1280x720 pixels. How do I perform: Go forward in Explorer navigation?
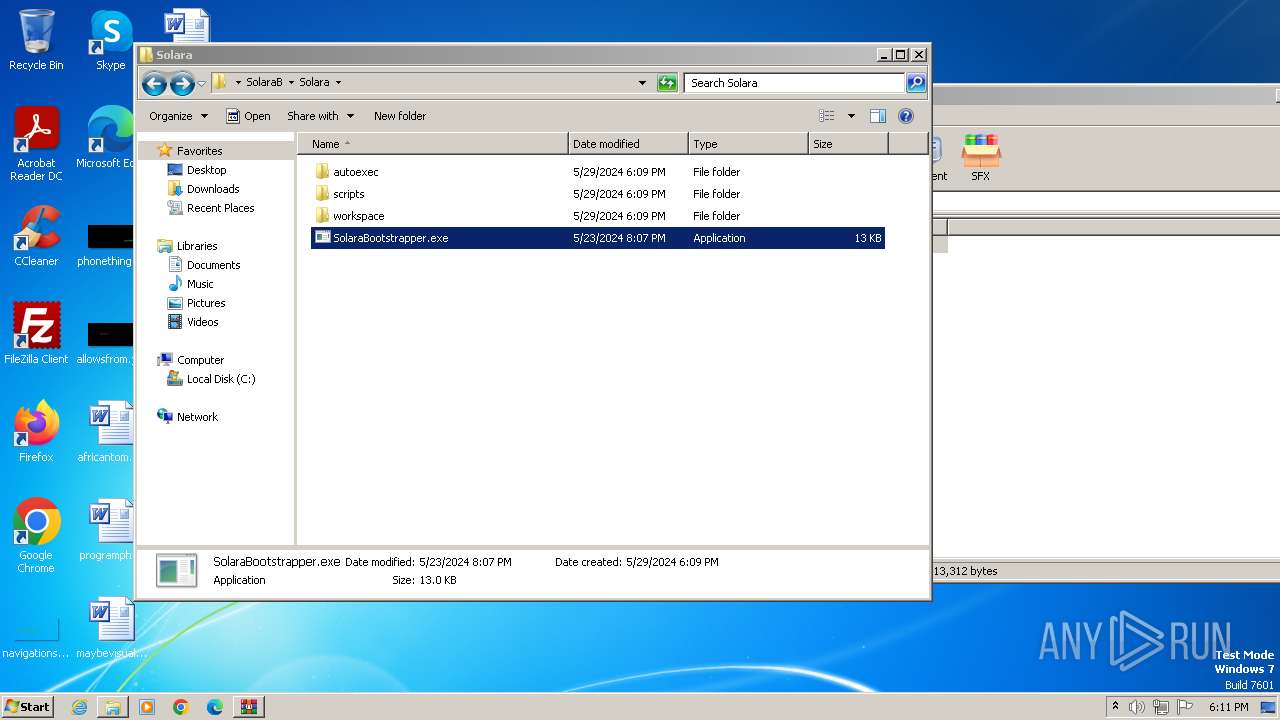click(182, 83)
